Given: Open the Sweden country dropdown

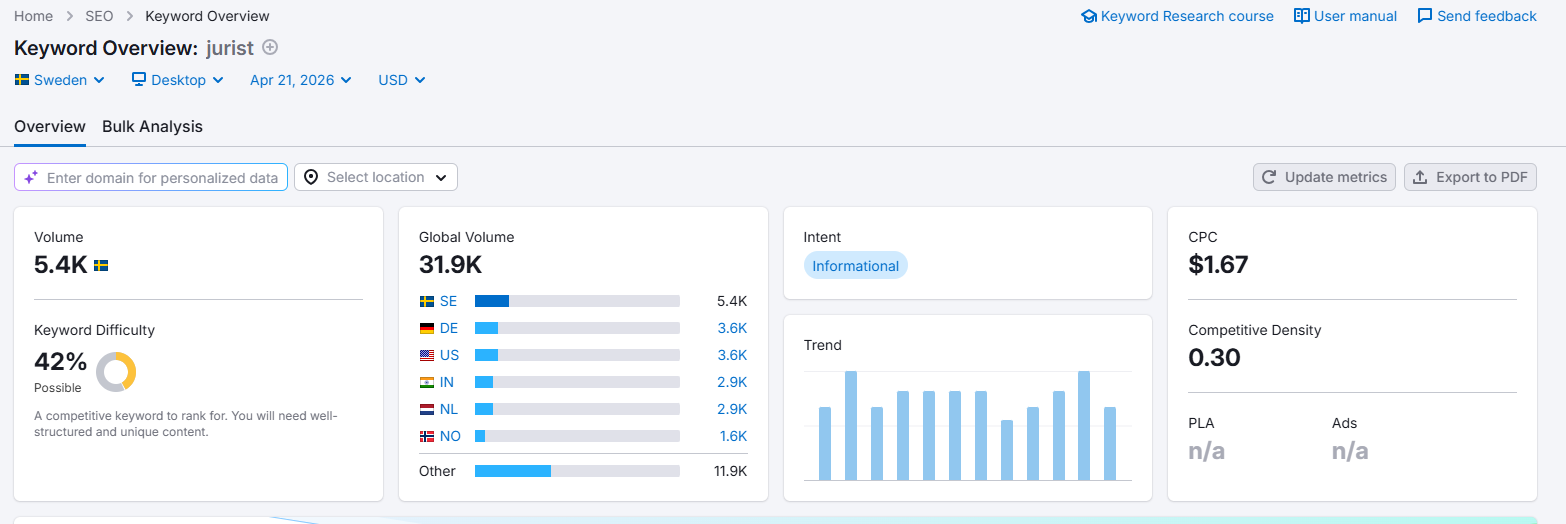Looking at the screenshot, I should tap(60, 80).
